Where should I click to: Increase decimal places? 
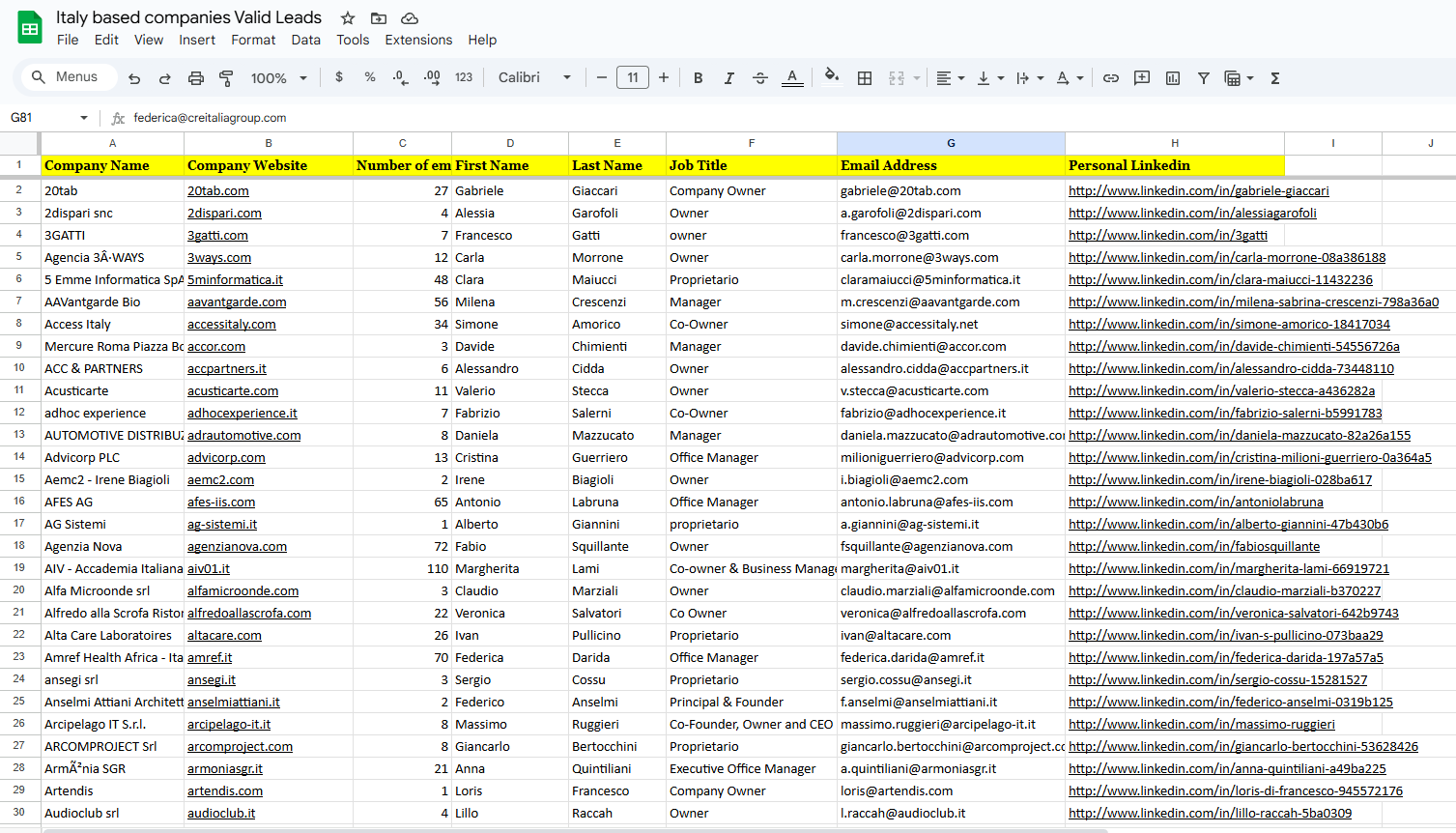coord(432,77)
